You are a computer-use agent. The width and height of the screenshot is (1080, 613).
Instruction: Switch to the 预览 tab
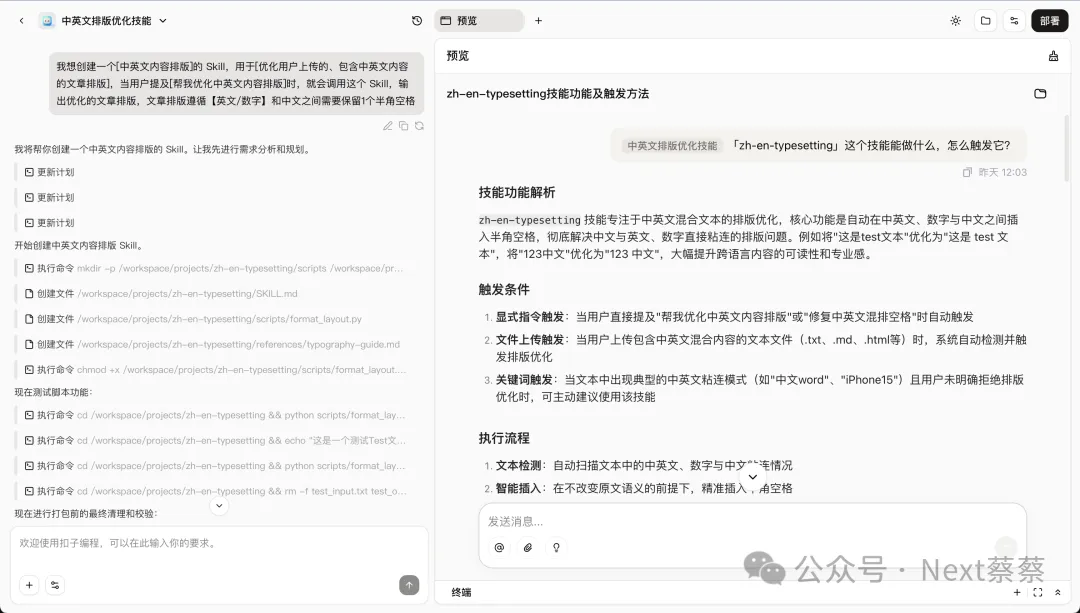(x=478, y=20)
